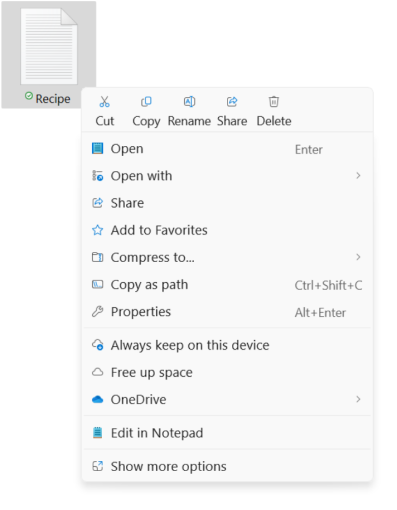Screen dimensions: 397x510
Task: Click the Delete trash can icon
Action: [274, 101]
